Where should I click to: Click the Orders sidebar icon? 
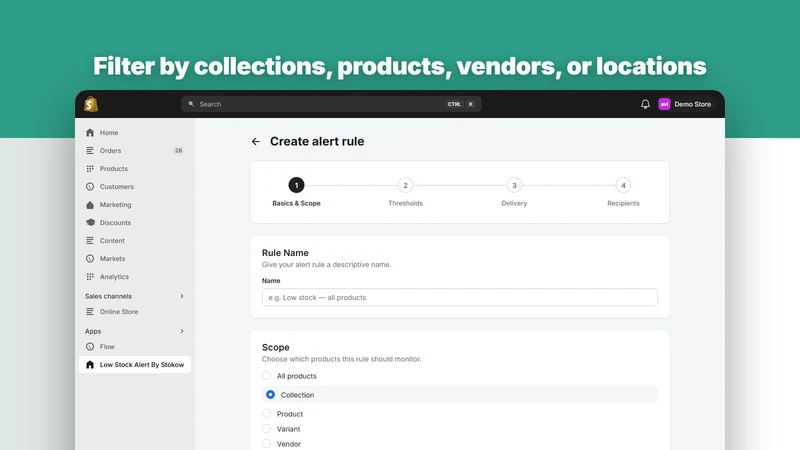[x=90, y=151]
